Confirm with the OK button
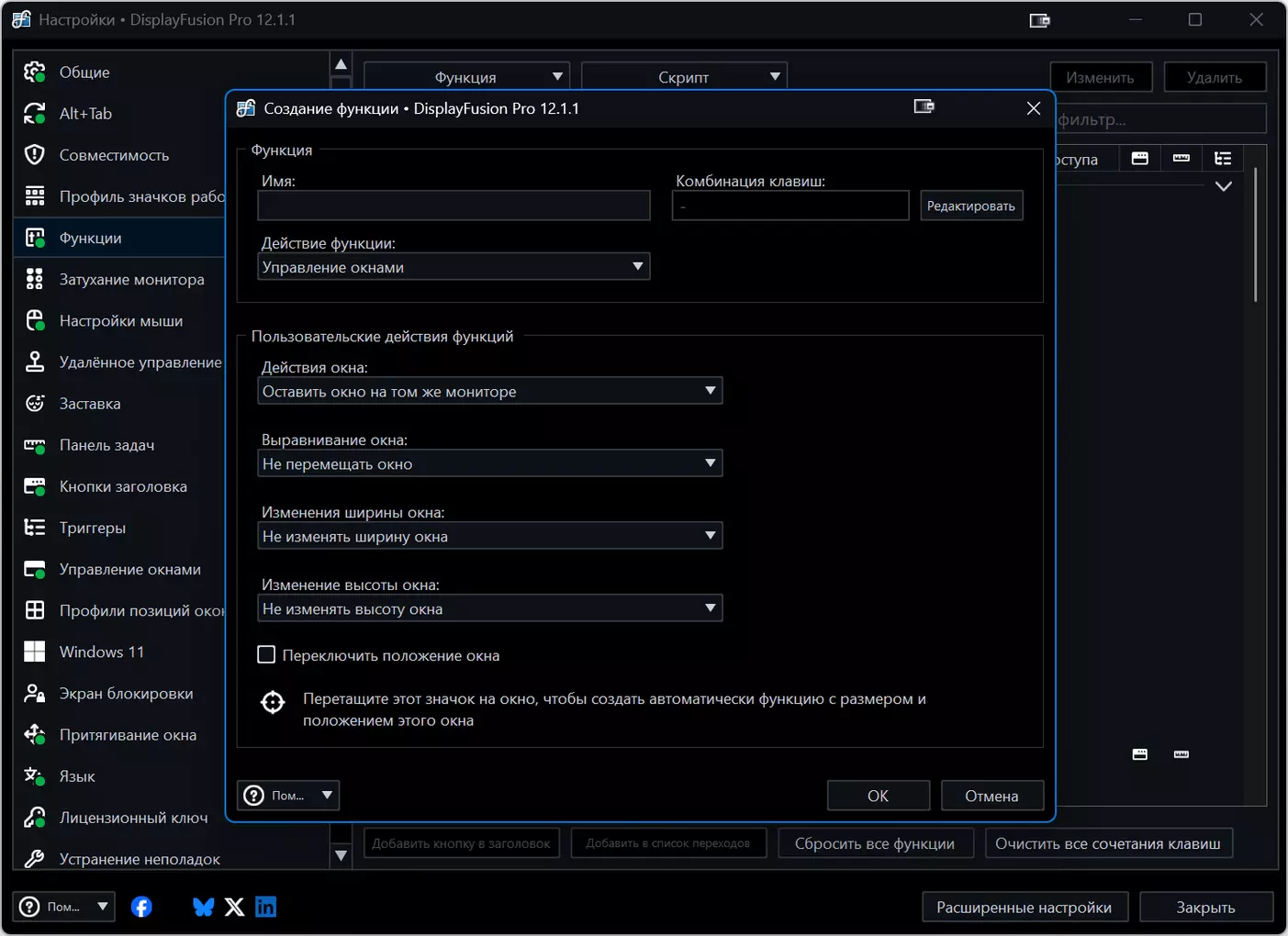The height and width of the screenshot is (936, 1288). 878,796
